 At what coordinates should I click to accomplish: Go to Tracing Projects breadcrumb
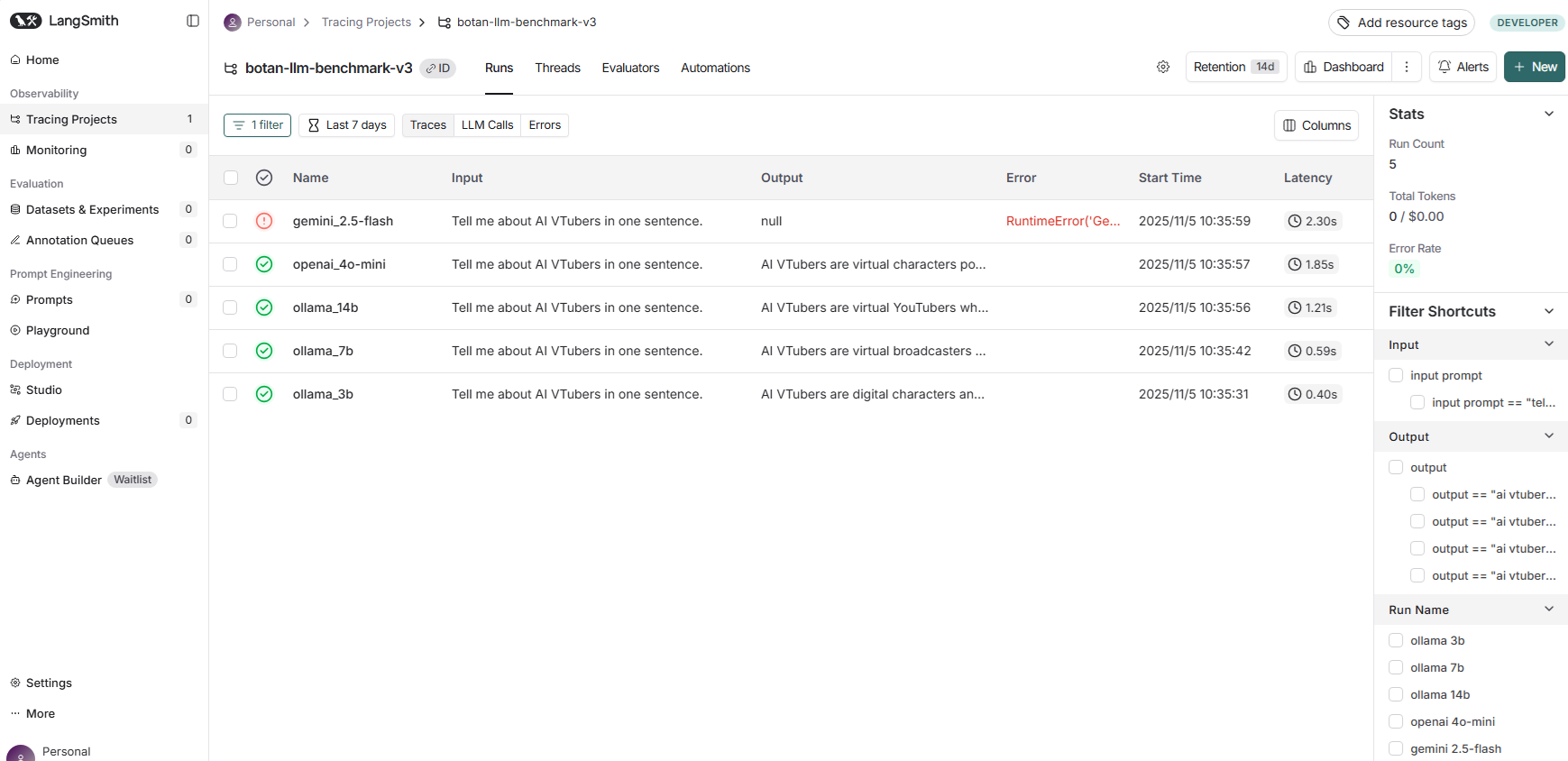coord(366,23)
